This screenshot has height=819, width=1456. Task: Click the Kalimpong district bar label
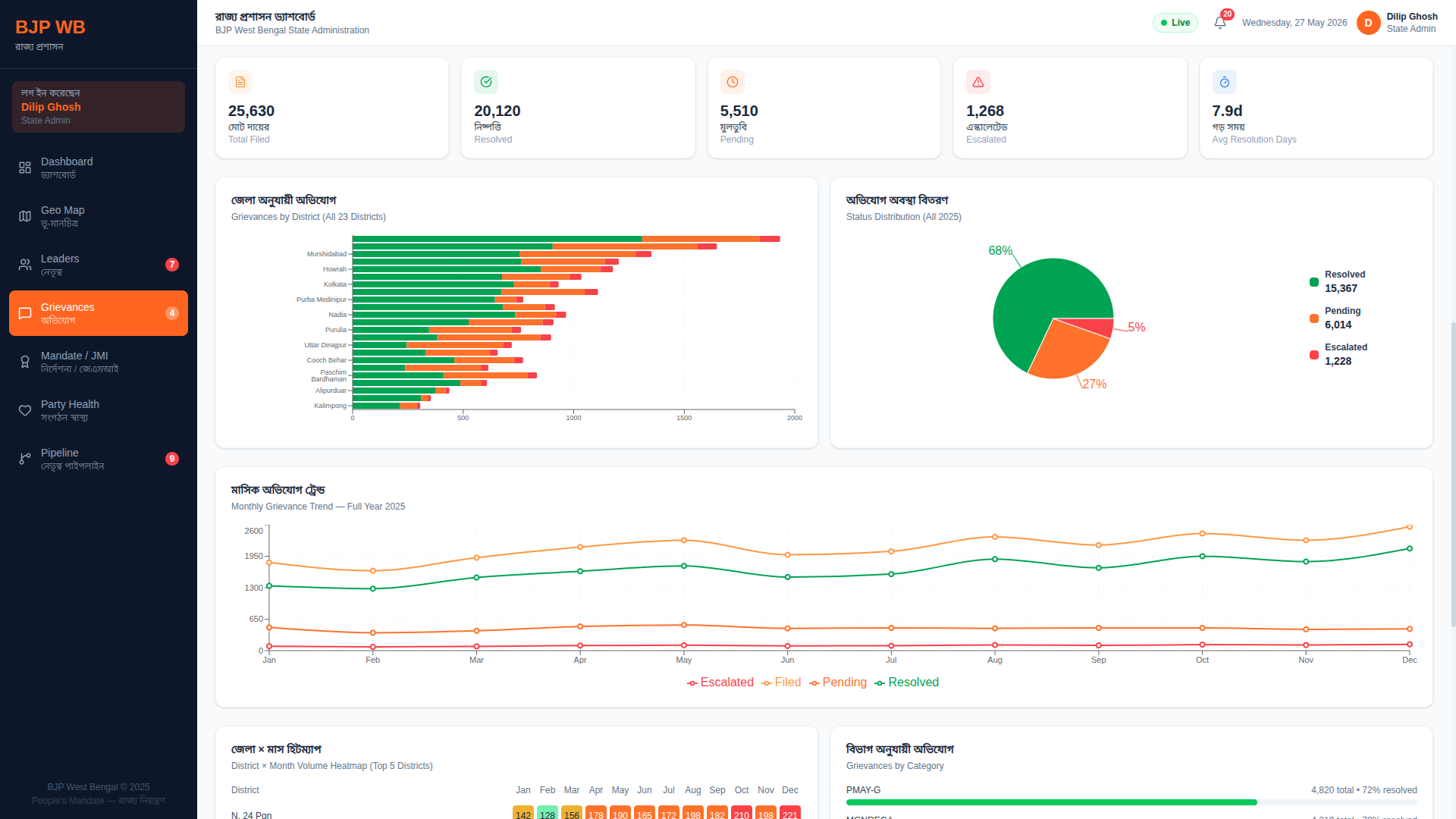331,406
